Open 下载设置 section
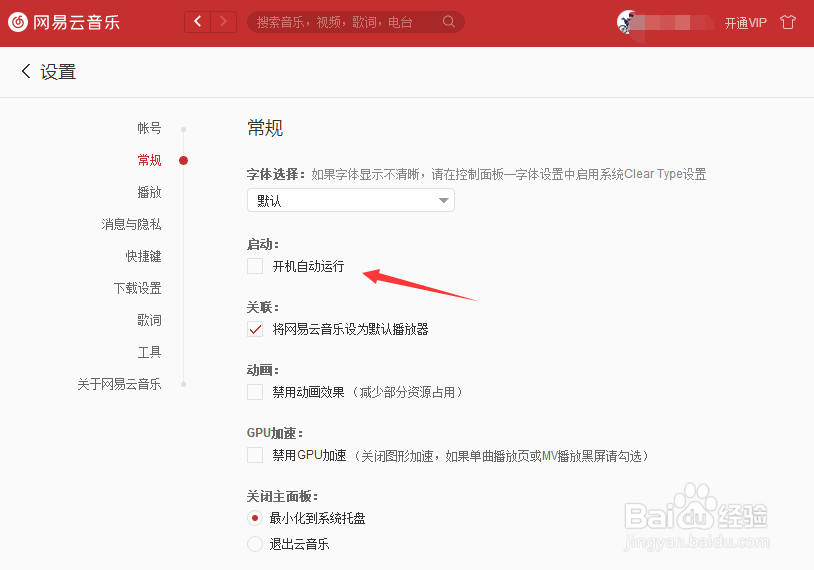This screenshot has width=814, height=570. (x=138, y=288)
